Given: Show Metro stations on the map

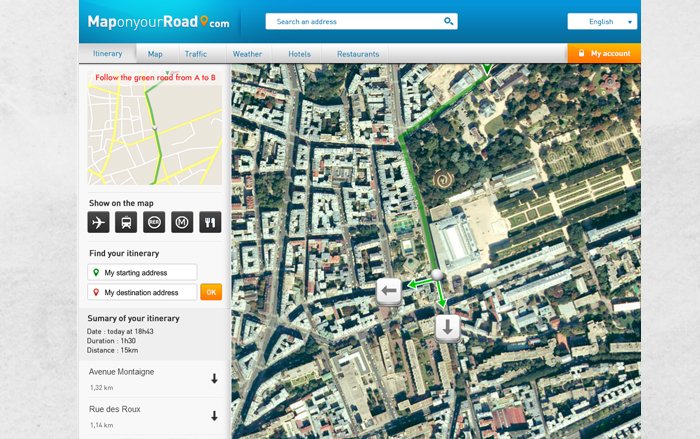Looking at the screenshot, I should coord(182,222).
